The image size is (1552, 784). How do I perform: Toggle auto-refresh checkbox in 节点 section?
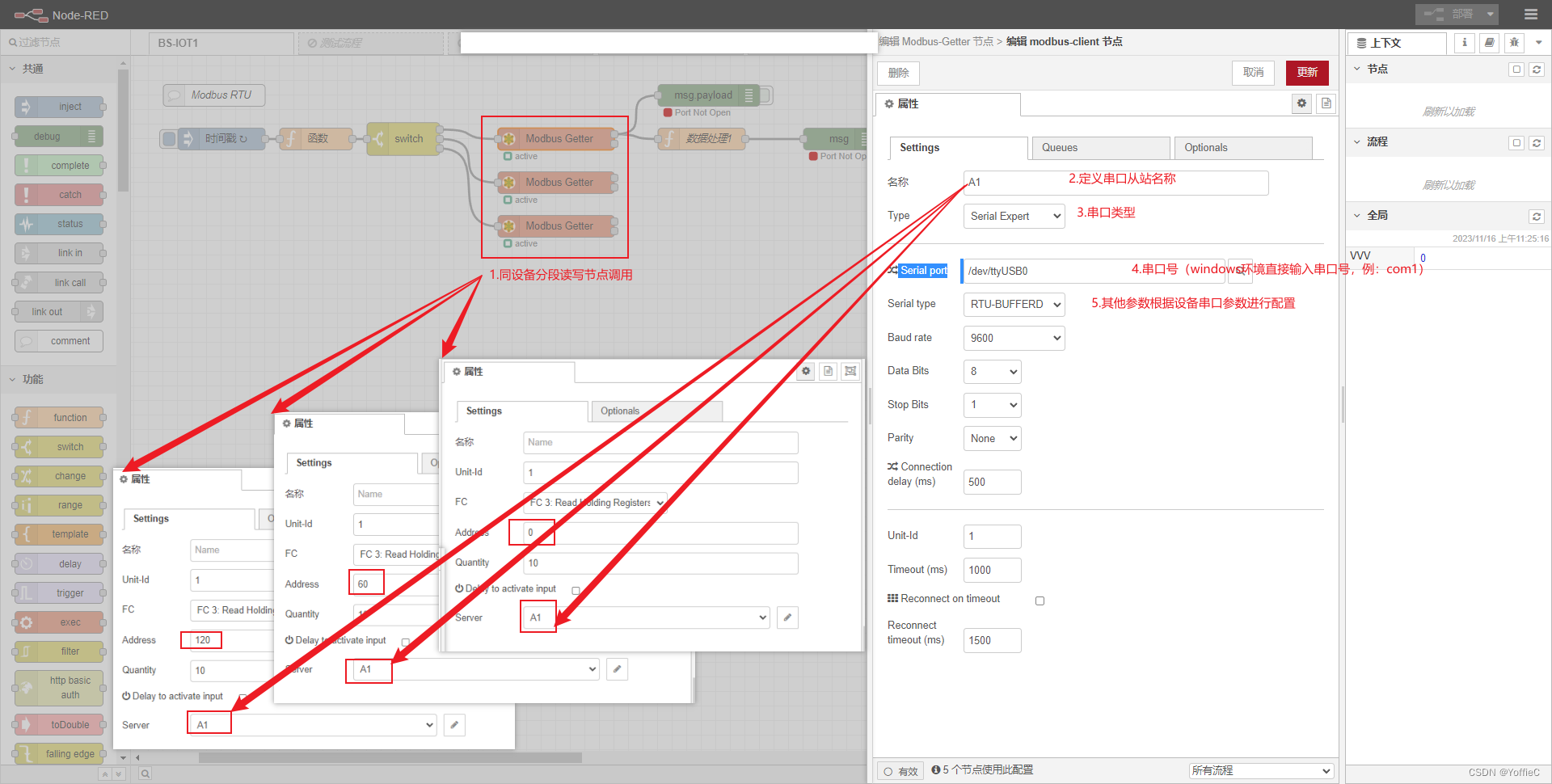coord(1516,70)
